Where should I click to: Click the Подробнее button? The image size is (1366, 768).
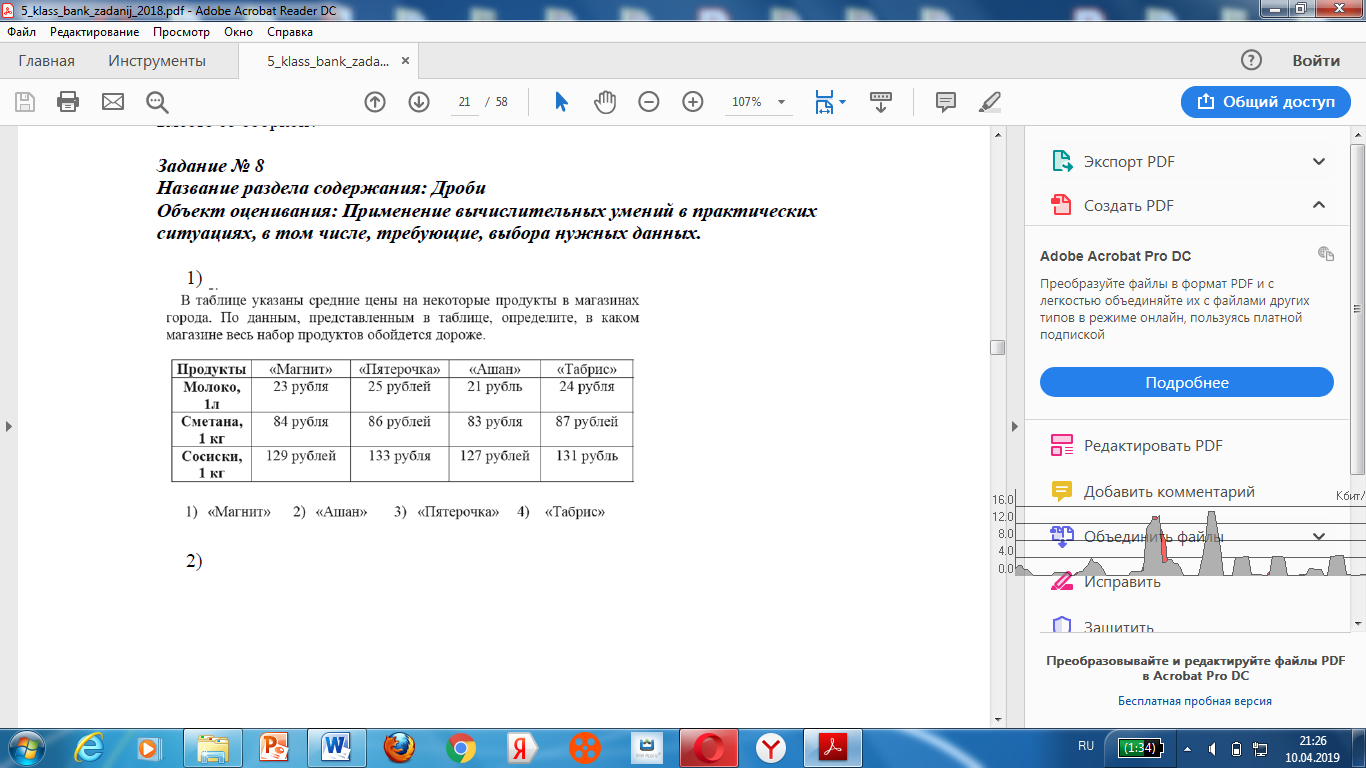(x=1187, y=383)
